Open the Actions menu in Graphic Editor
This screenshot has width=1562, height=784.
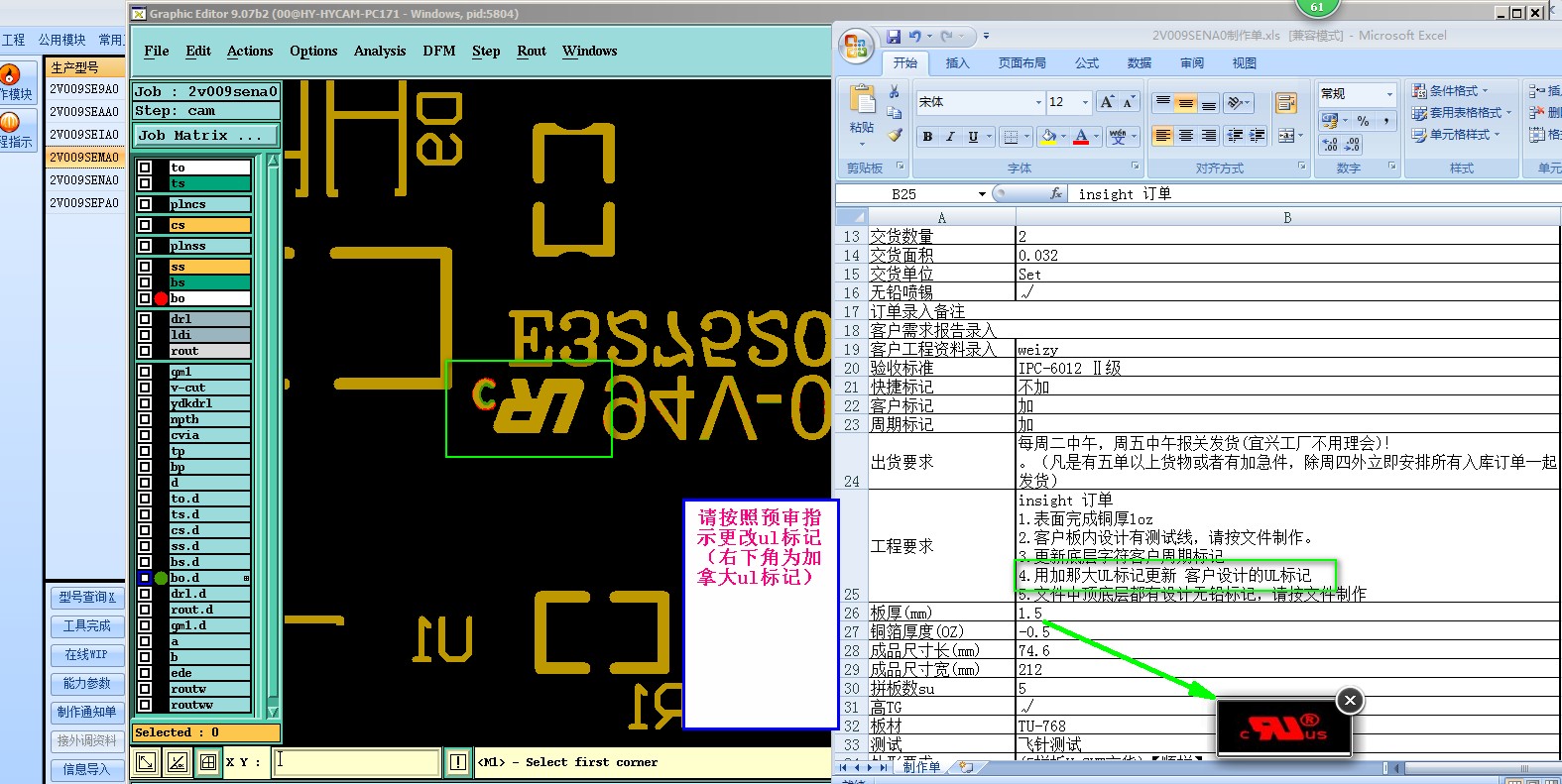pyautogui.click(x=250, y=52)
